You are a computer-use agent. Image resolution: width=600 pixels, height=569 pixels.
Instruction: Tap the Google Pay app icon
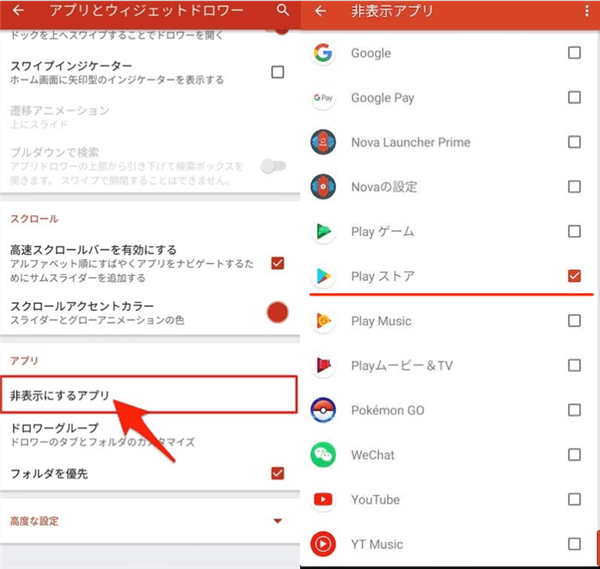pos(323,98)
